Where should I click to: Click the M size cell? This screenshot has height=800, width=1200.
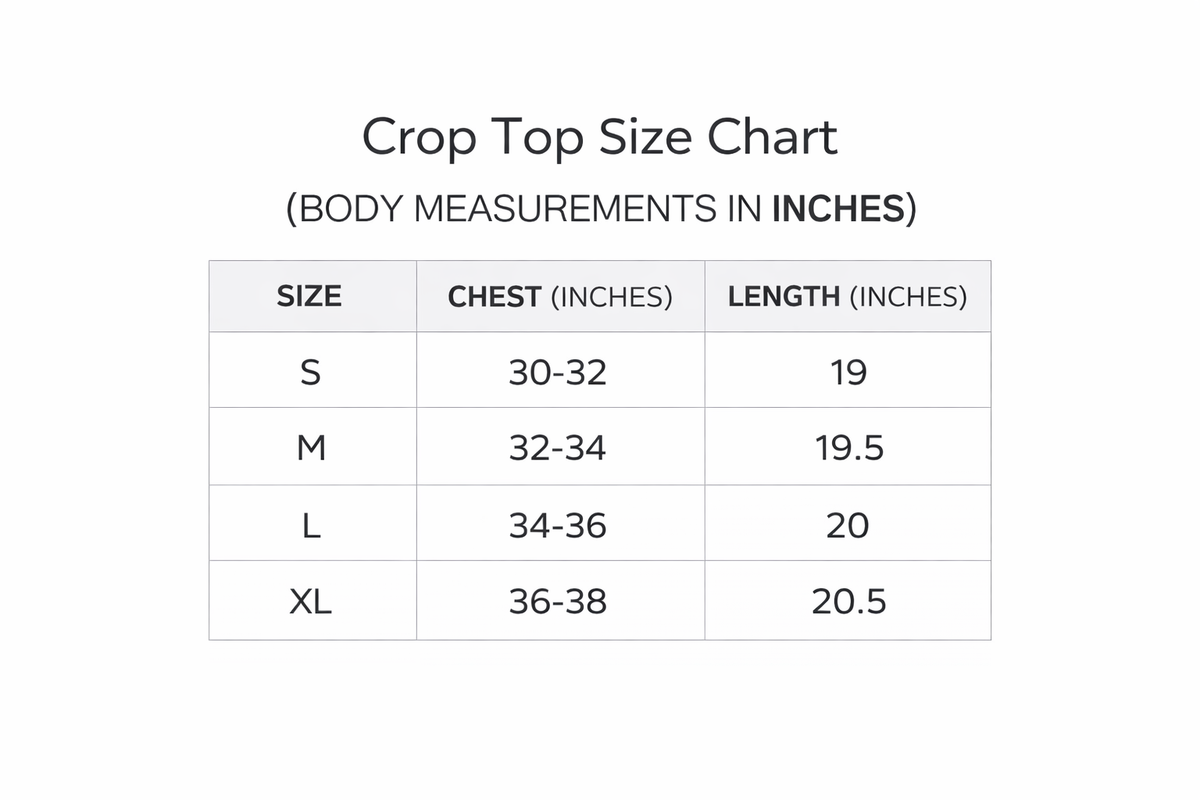[x=311, y=449]
